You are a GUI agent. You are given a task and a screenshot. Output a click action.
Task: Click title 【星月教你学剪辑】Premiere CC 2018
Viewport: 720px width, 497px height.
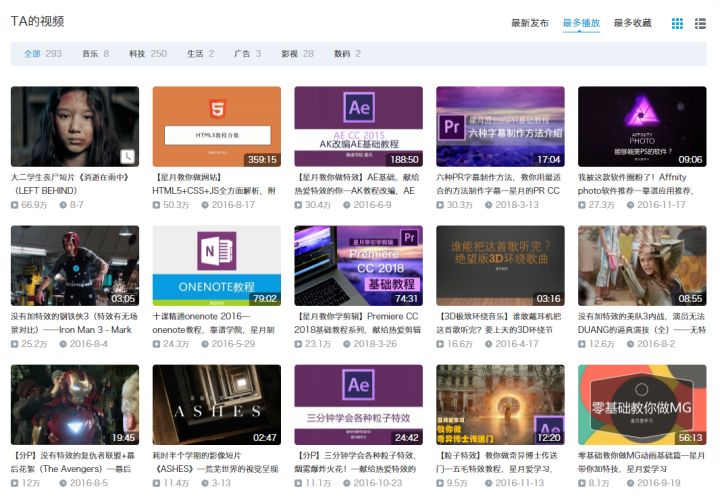click(358, 323)
